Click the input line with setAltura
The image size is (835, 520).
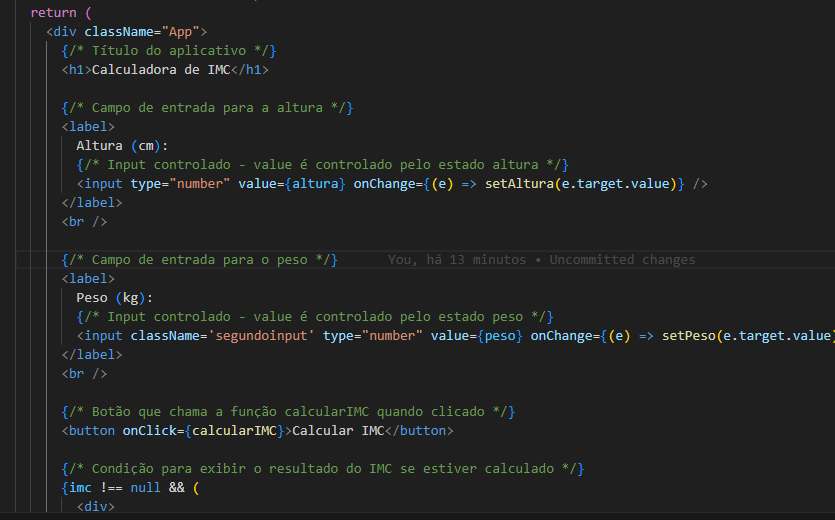click(x=392, y=184)
